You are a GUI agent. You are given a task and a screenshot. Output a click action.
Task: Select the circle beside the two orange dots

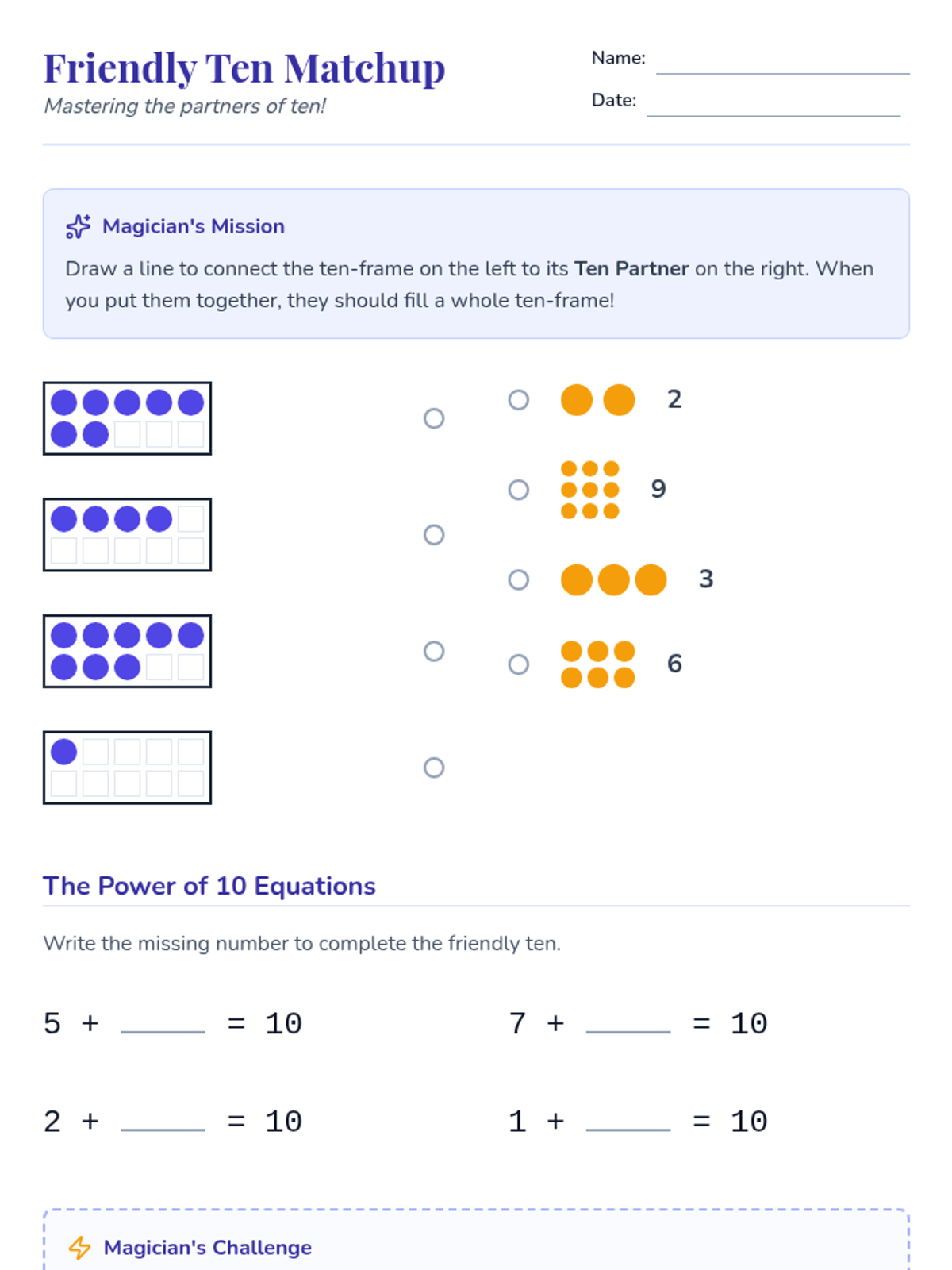[x=519, y=399]
